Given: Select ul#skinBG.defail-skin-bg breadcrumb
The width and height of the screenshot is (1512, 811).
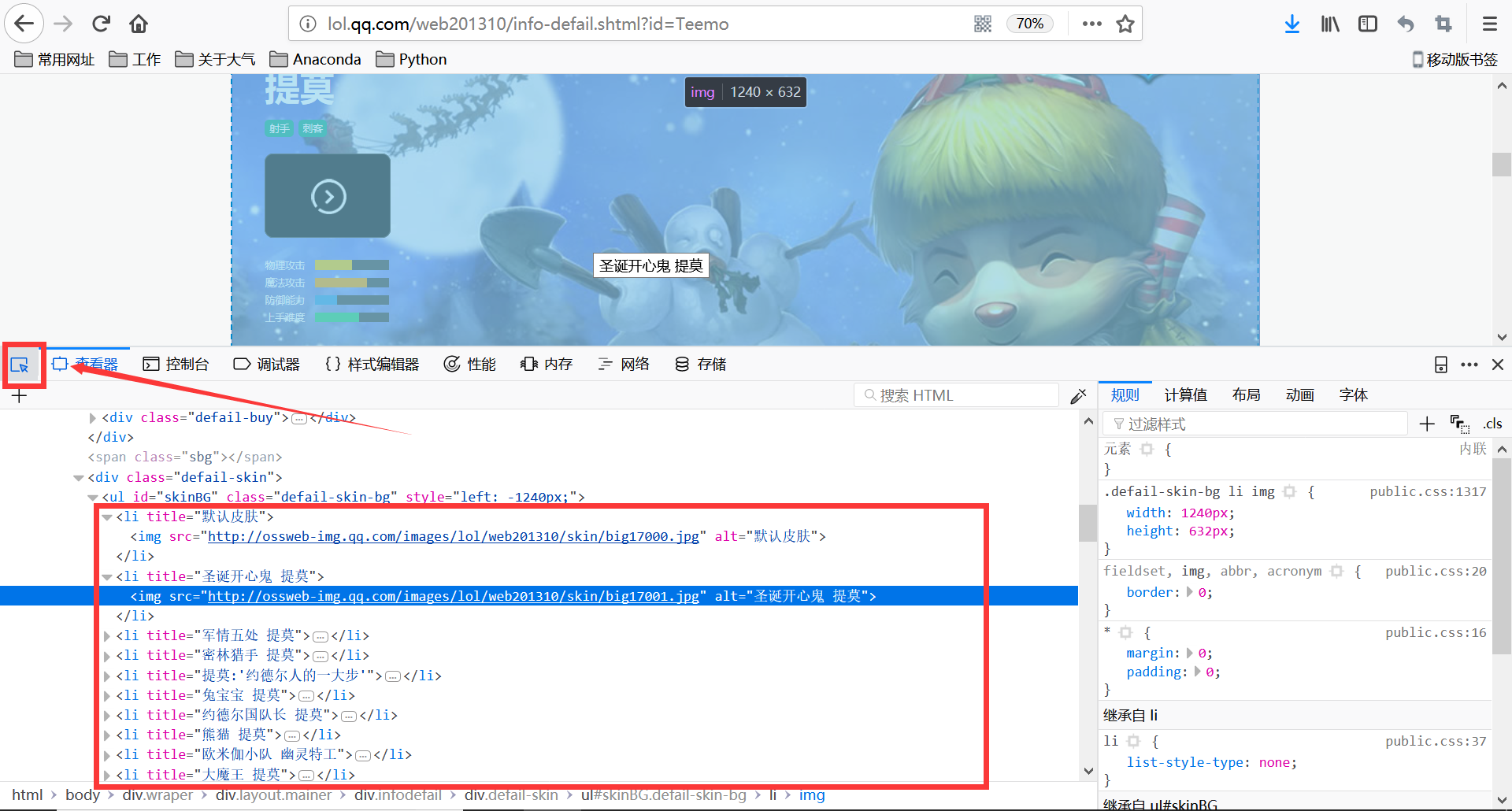Looking at the screenshot, I should click(x=664, y=795).
